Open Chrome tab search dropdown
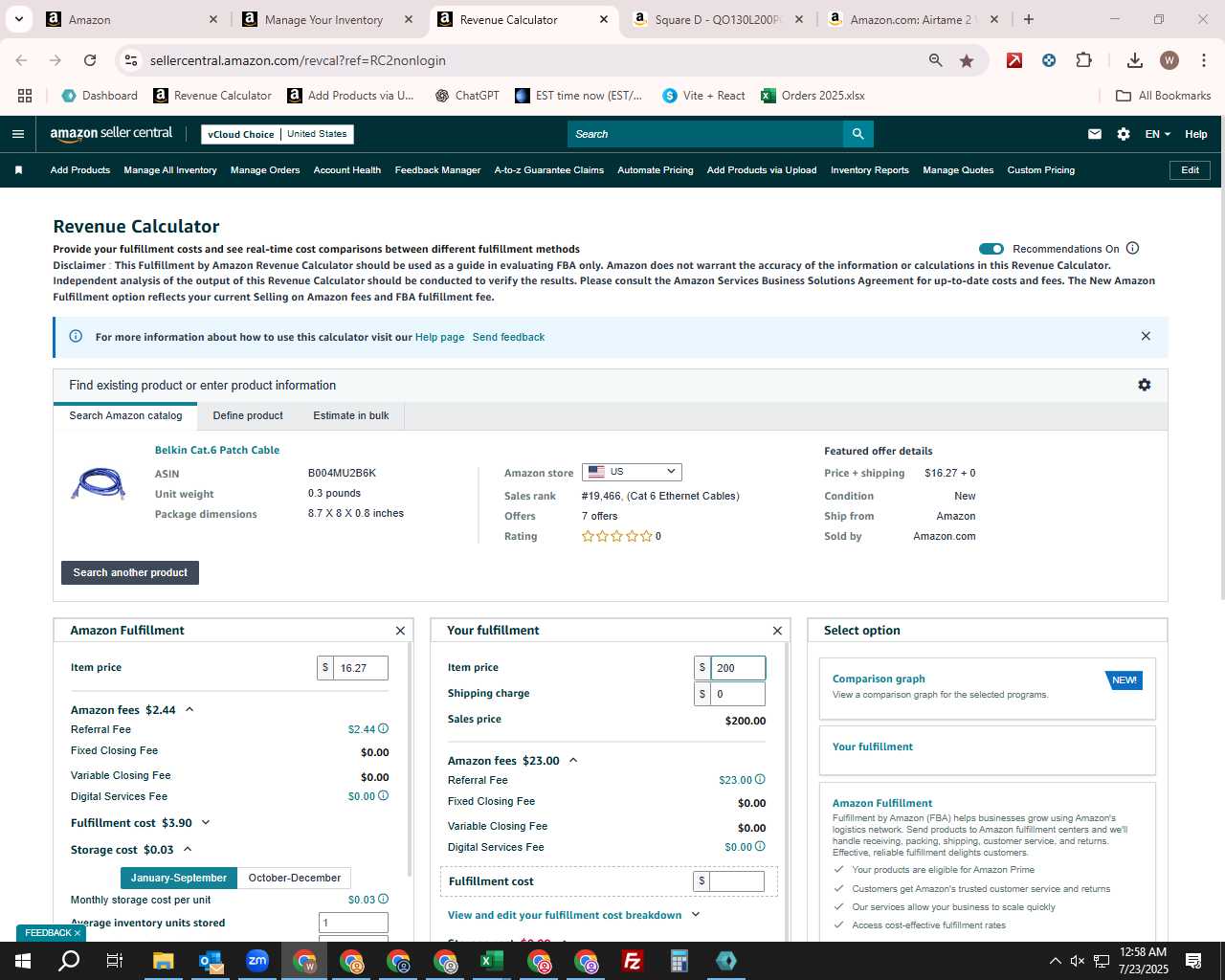 18,19
